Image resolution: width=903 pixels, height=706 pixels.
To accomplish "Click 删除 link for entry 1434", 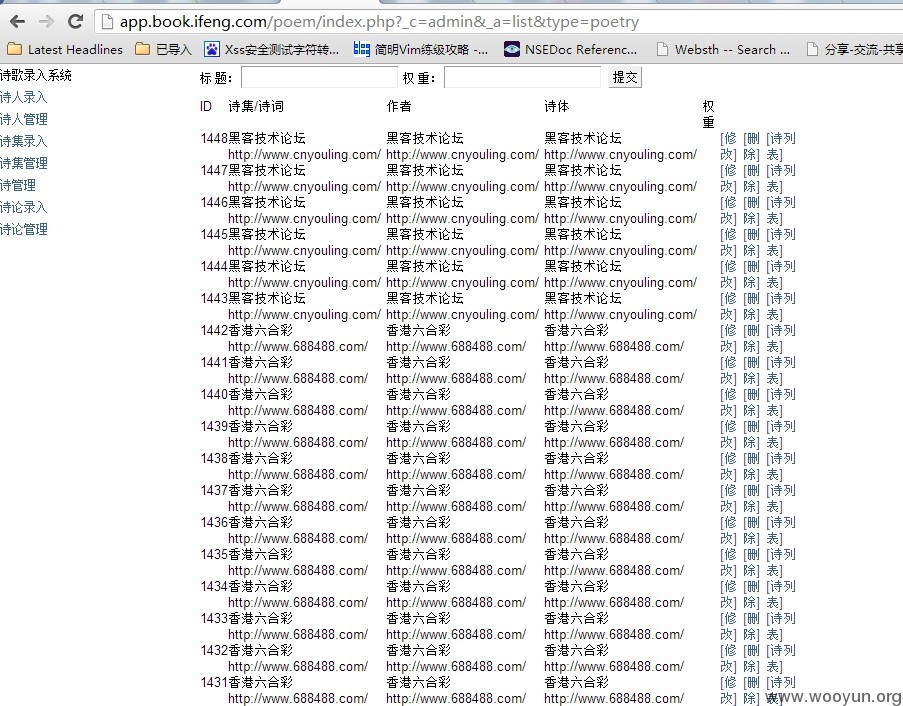I will 752,594.
